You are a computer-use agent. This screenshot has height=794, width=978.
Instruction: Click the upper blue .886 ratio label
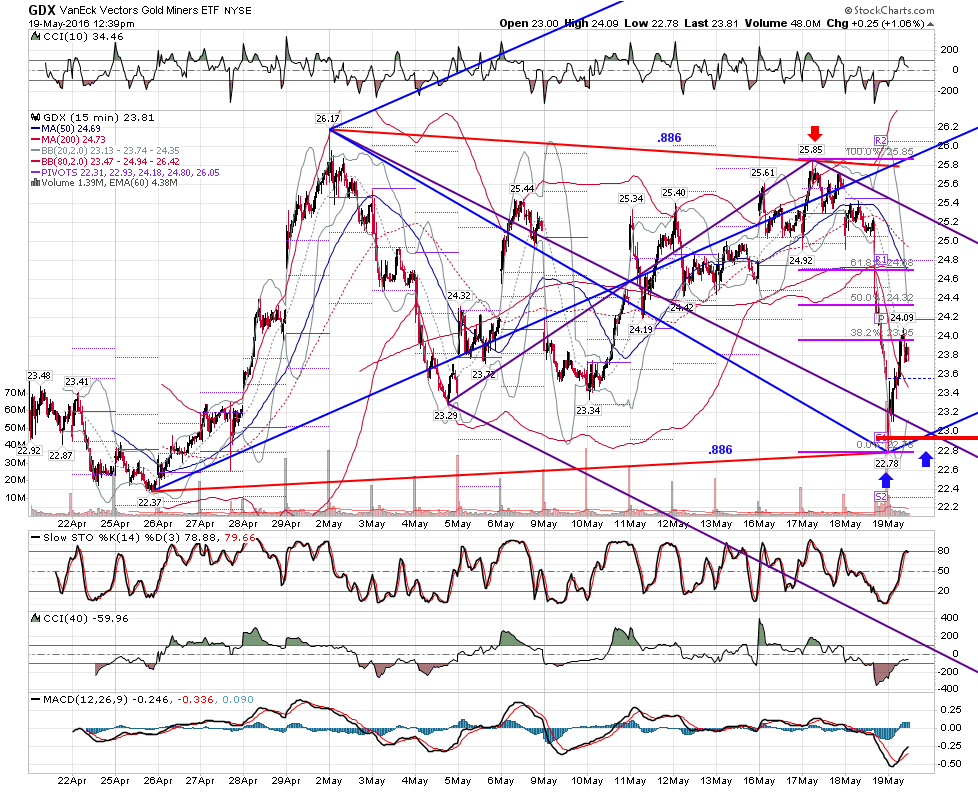point(669,138)
